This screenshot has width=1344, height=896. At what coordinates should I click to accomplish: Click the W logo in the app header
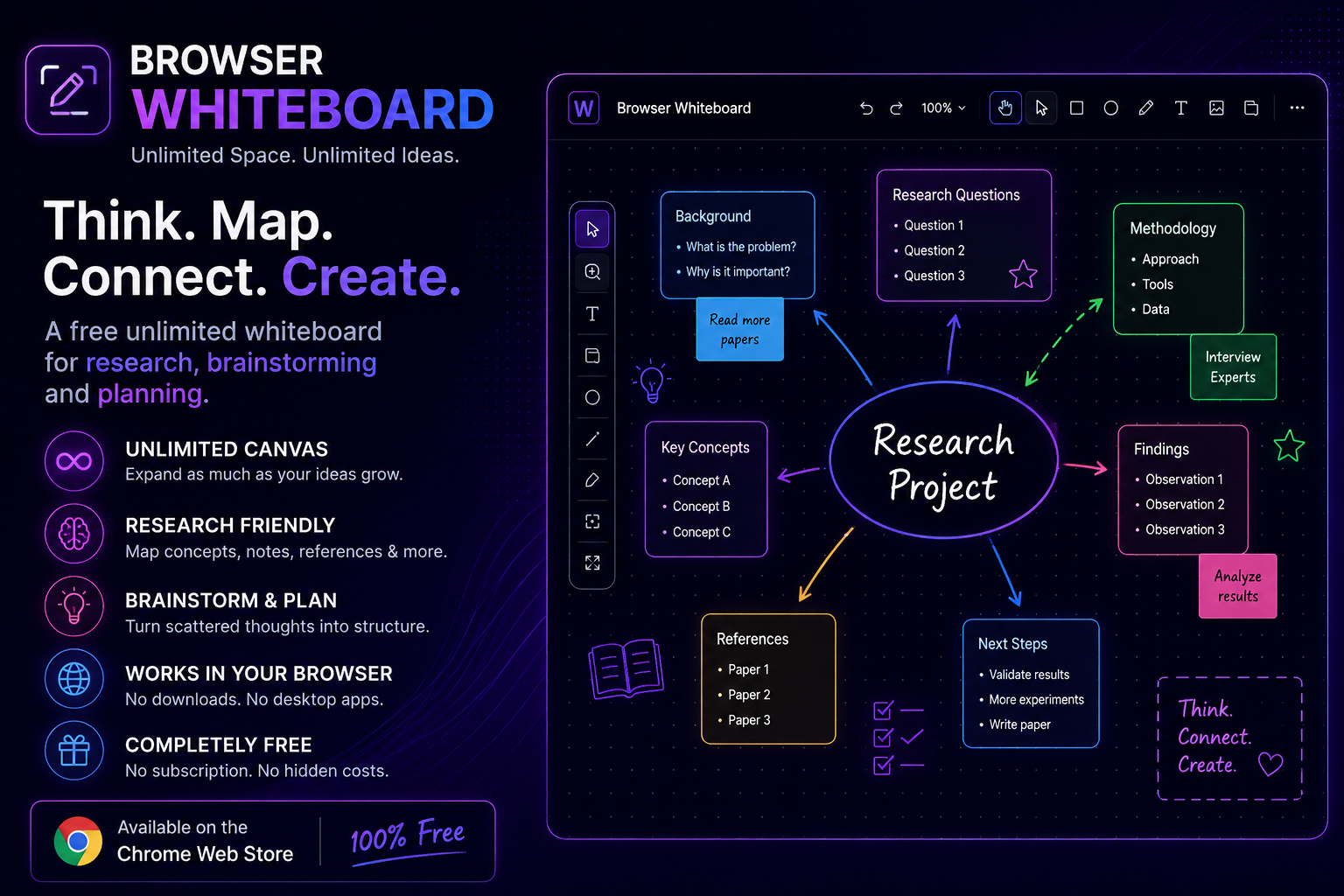pos(584,108)
